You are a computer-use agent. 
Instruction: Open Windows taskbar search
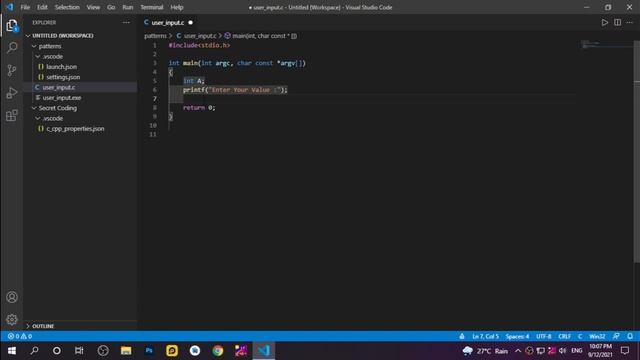tap(34, 351)
